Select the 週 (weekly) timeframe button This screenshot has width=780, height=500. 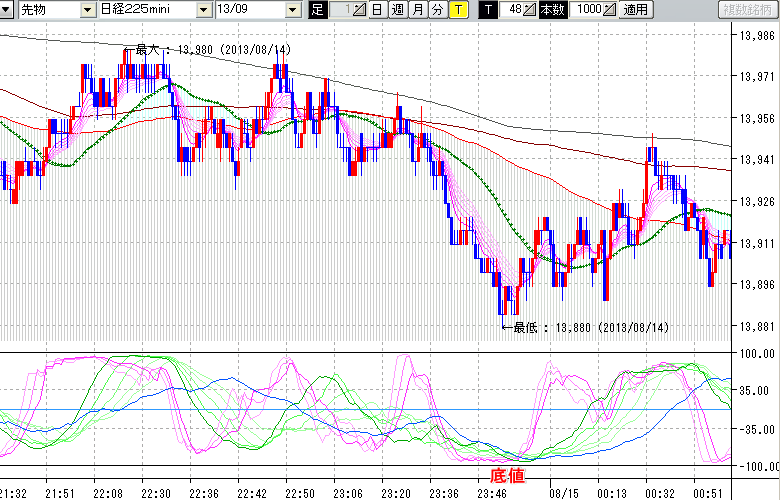[397, 10]
